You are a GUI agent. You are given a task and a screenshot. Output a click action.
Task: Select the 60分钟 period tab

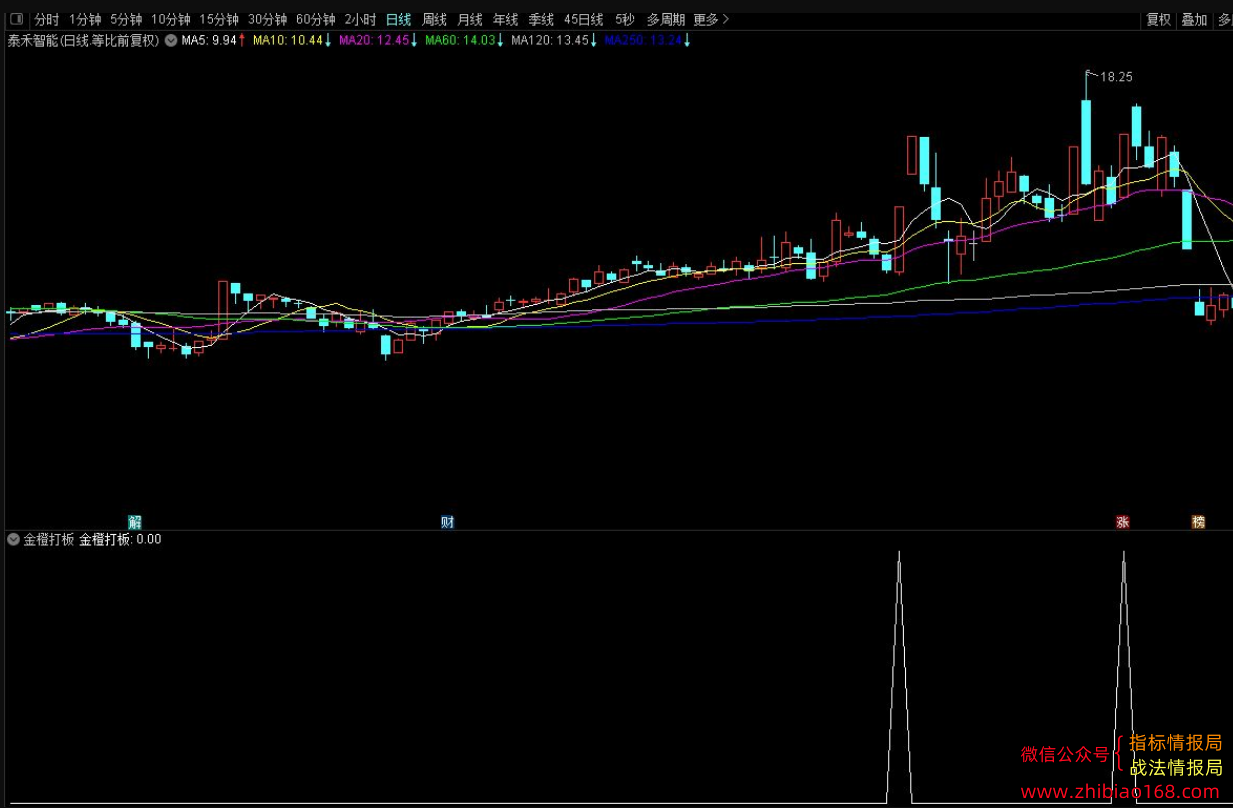316,19
